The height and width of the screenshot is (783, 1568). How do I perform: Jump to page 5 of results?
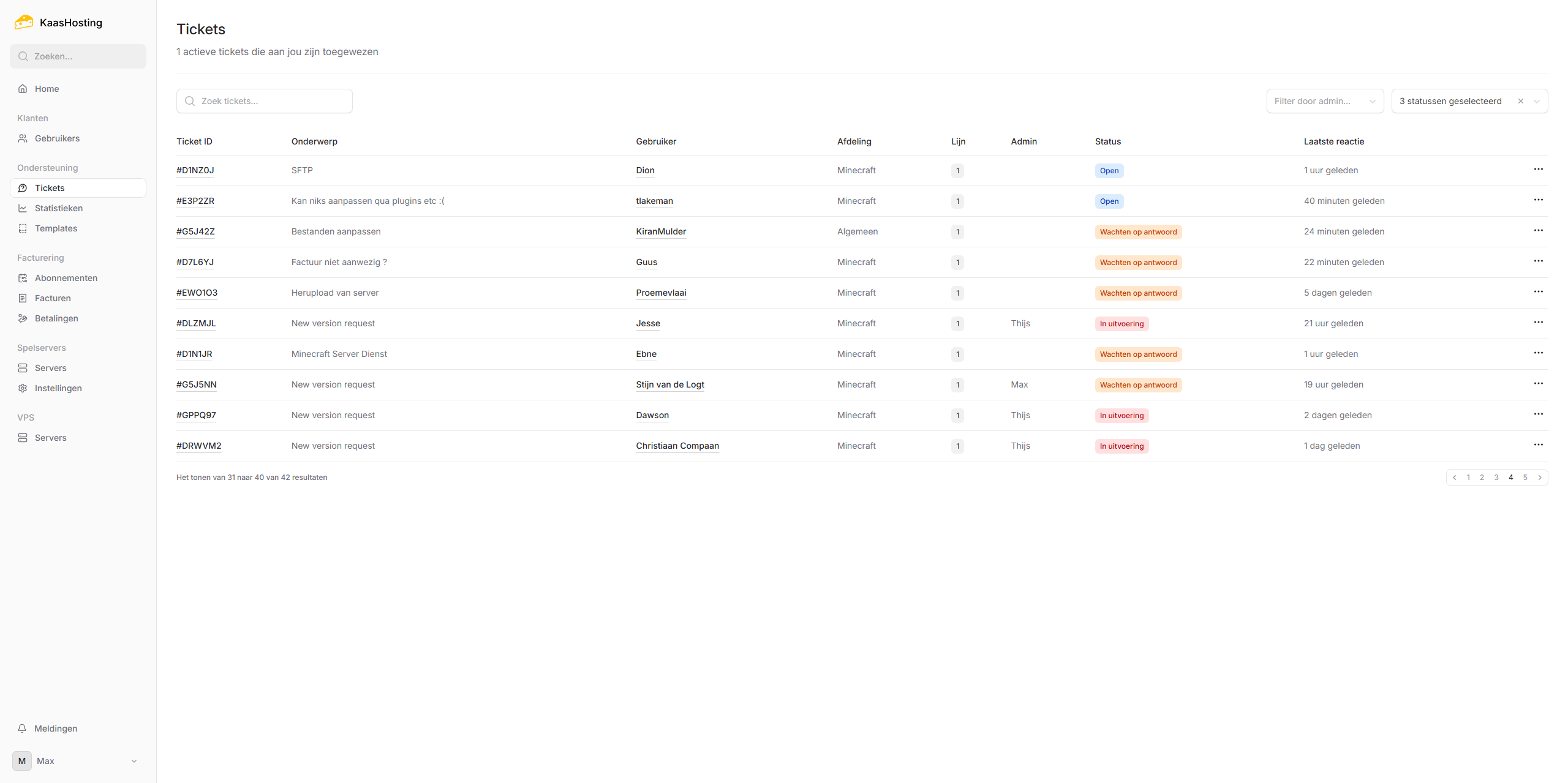1525,478
